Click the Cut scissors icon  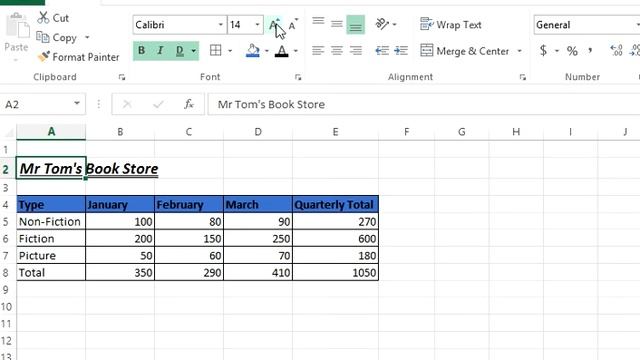(43, 18)
